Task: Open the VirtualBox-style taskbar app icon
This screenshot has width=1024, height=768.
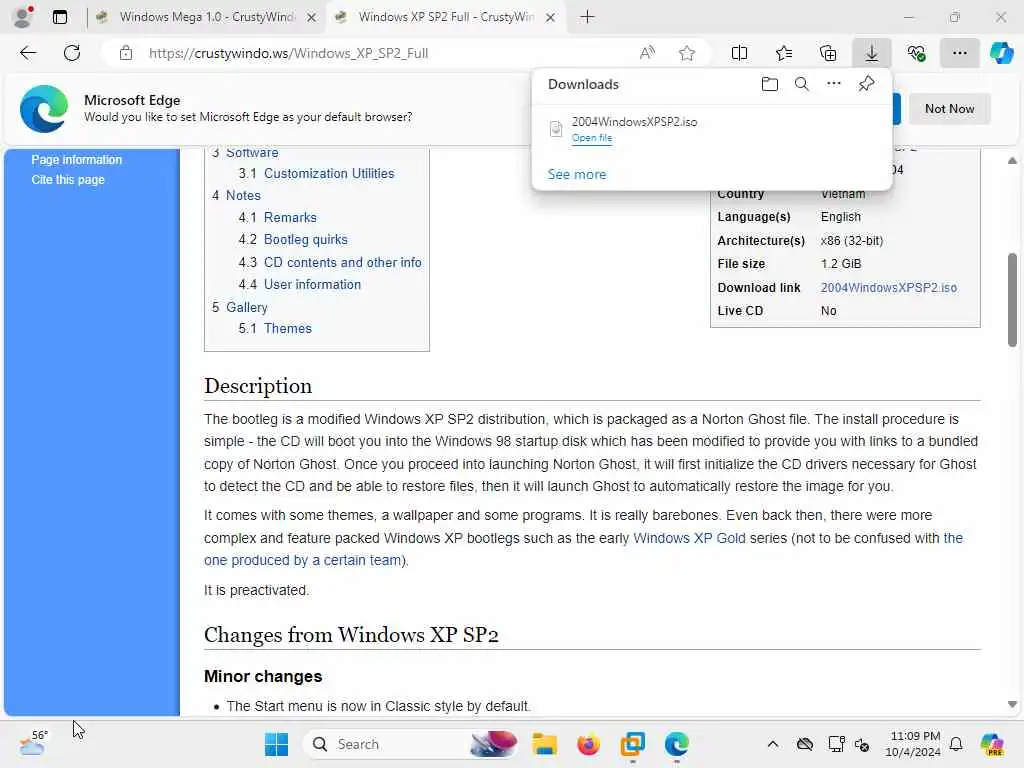Action: [632, 744]
